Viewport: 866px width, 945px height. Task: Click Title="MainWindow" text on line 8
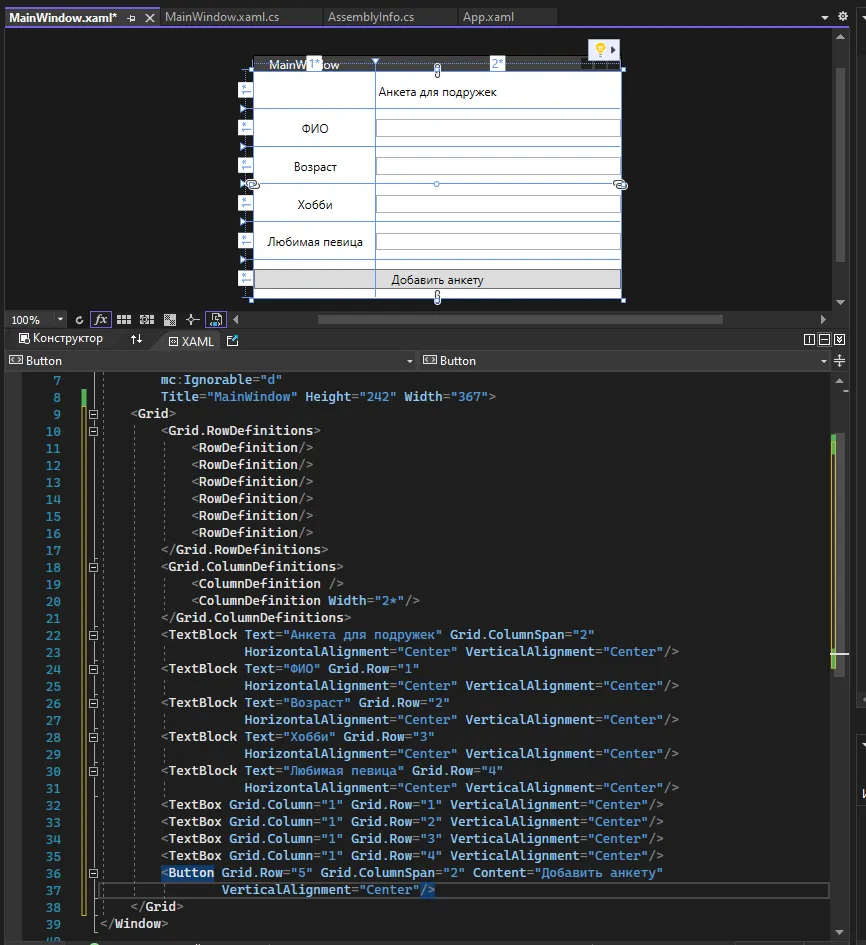tap(229, 397)
